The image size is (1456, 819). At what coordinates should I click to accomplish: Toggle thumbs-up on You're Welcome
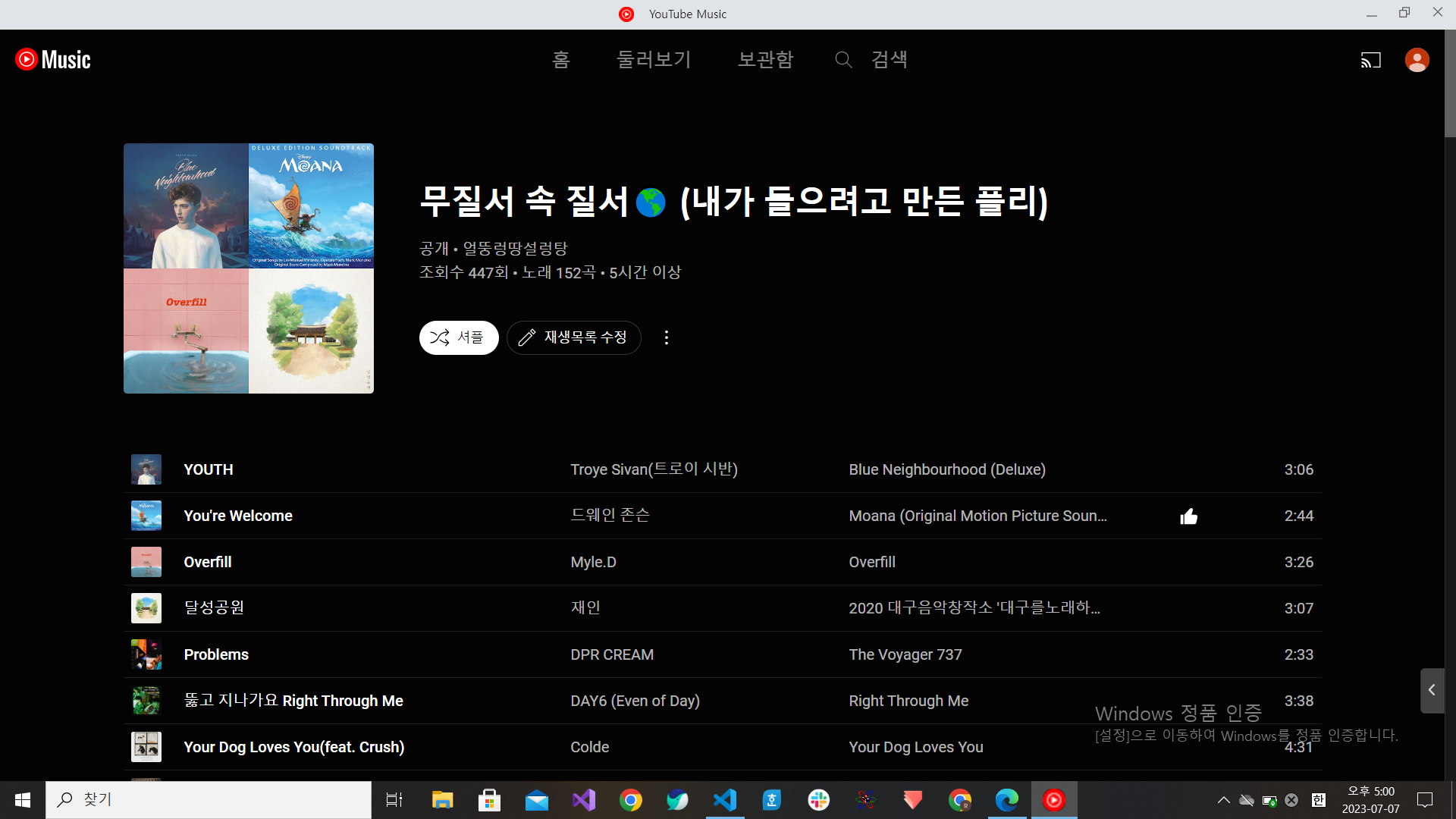[x=1188, y=516]
